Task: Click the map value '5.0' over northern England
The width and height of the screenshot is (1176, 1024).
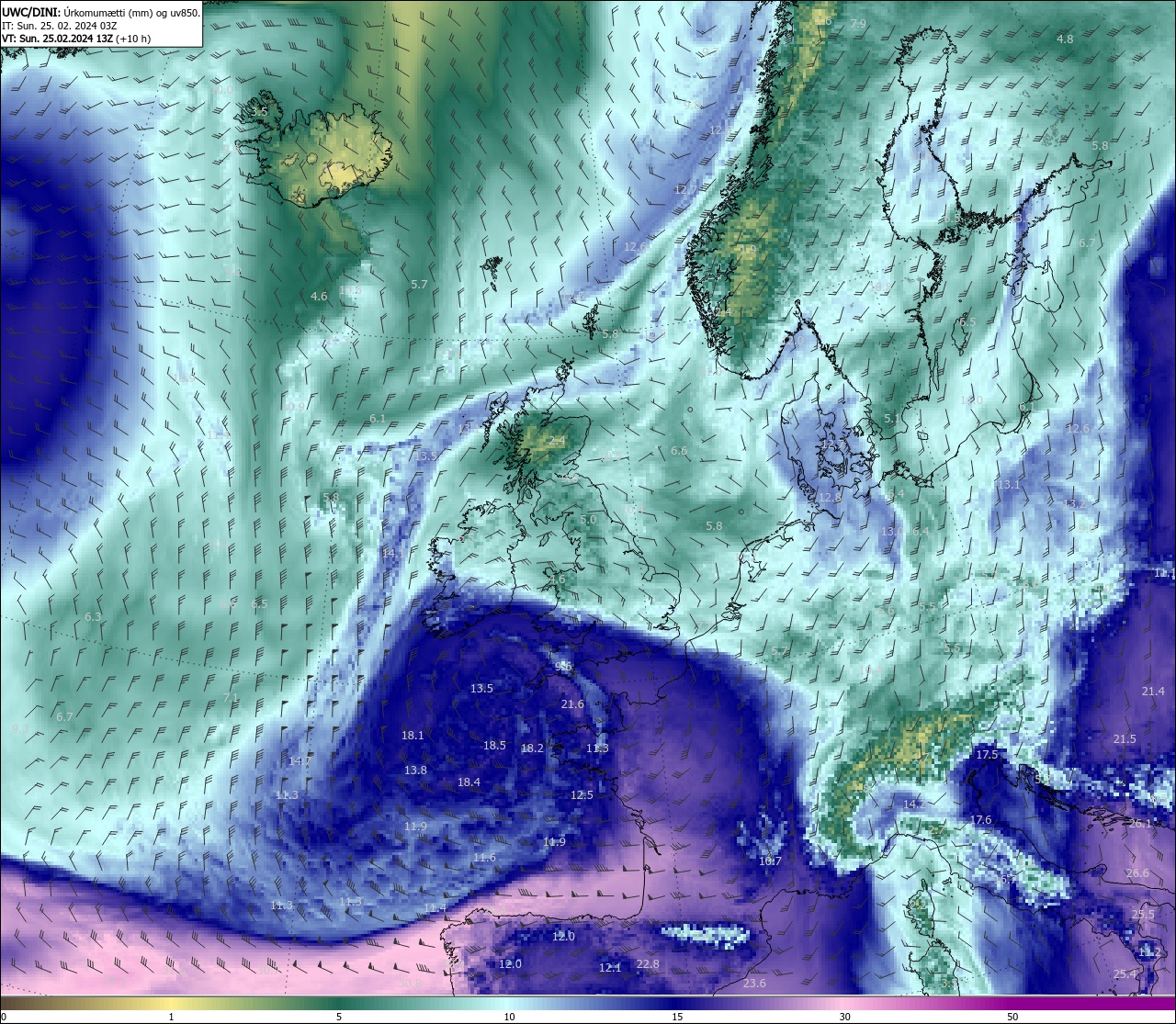Action: pyautogui.click(x=588, y=520)
